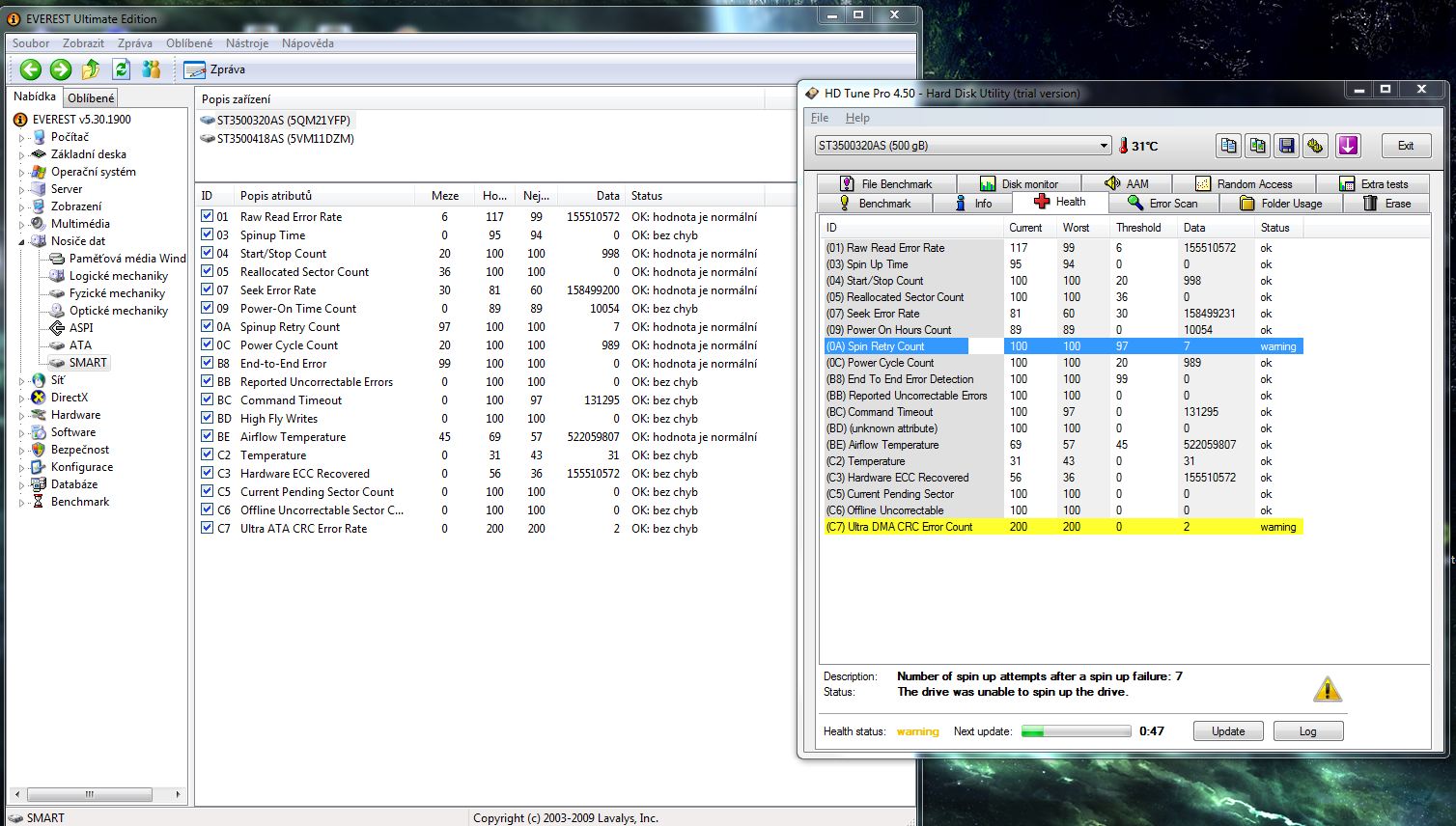This screenshot has height=826, width=1456.
Task: Click the thermometer temperature icon in HD Tune
Action: [1123, 146]
